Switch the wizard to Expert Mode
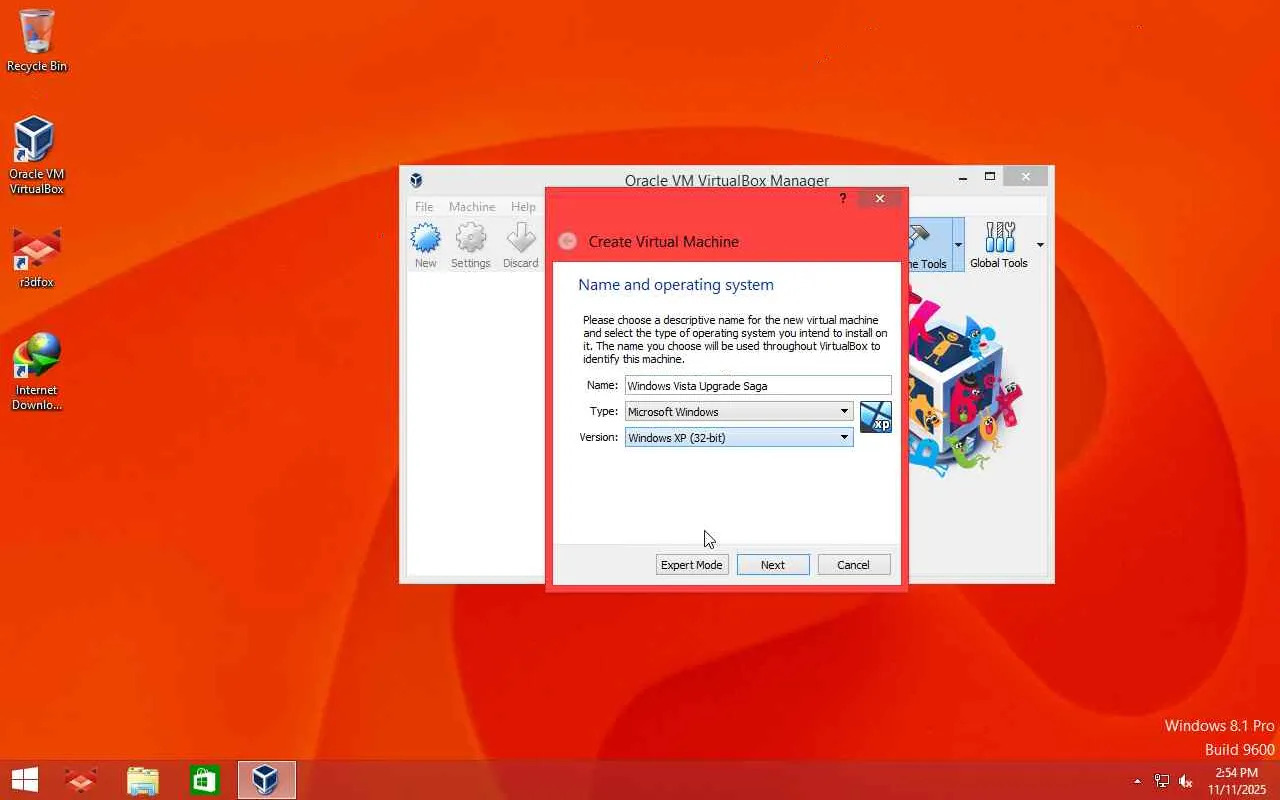The height and width of the screenshot is (800, 1280). pos(691,565)
